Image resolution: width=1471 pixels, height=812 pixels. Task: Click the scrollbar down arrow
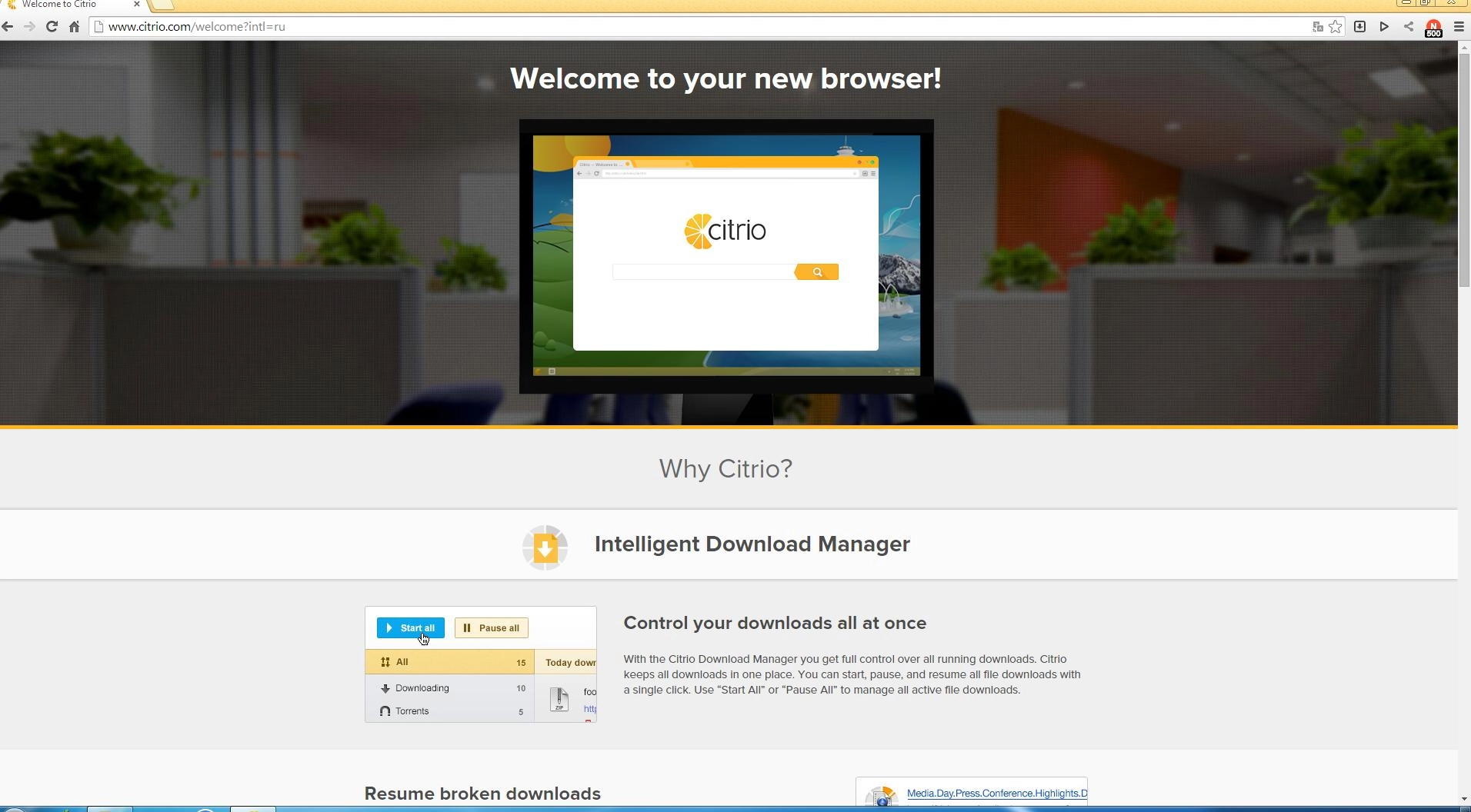pyautogui.click(x=1464, y=800)
